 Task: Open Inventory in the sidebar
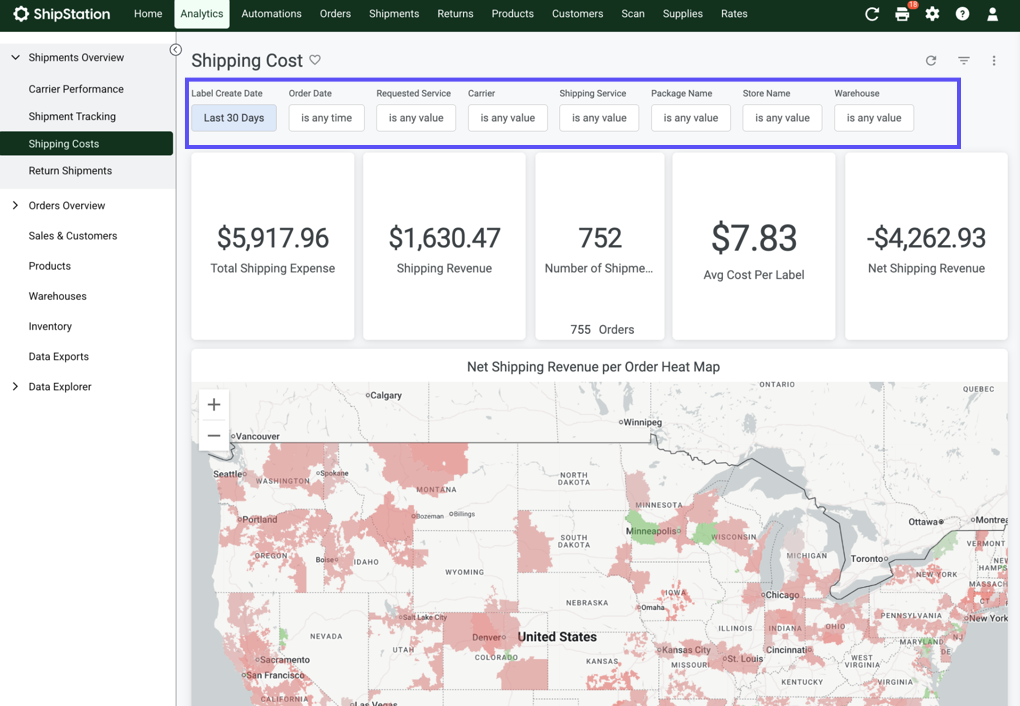click(50, 327)
